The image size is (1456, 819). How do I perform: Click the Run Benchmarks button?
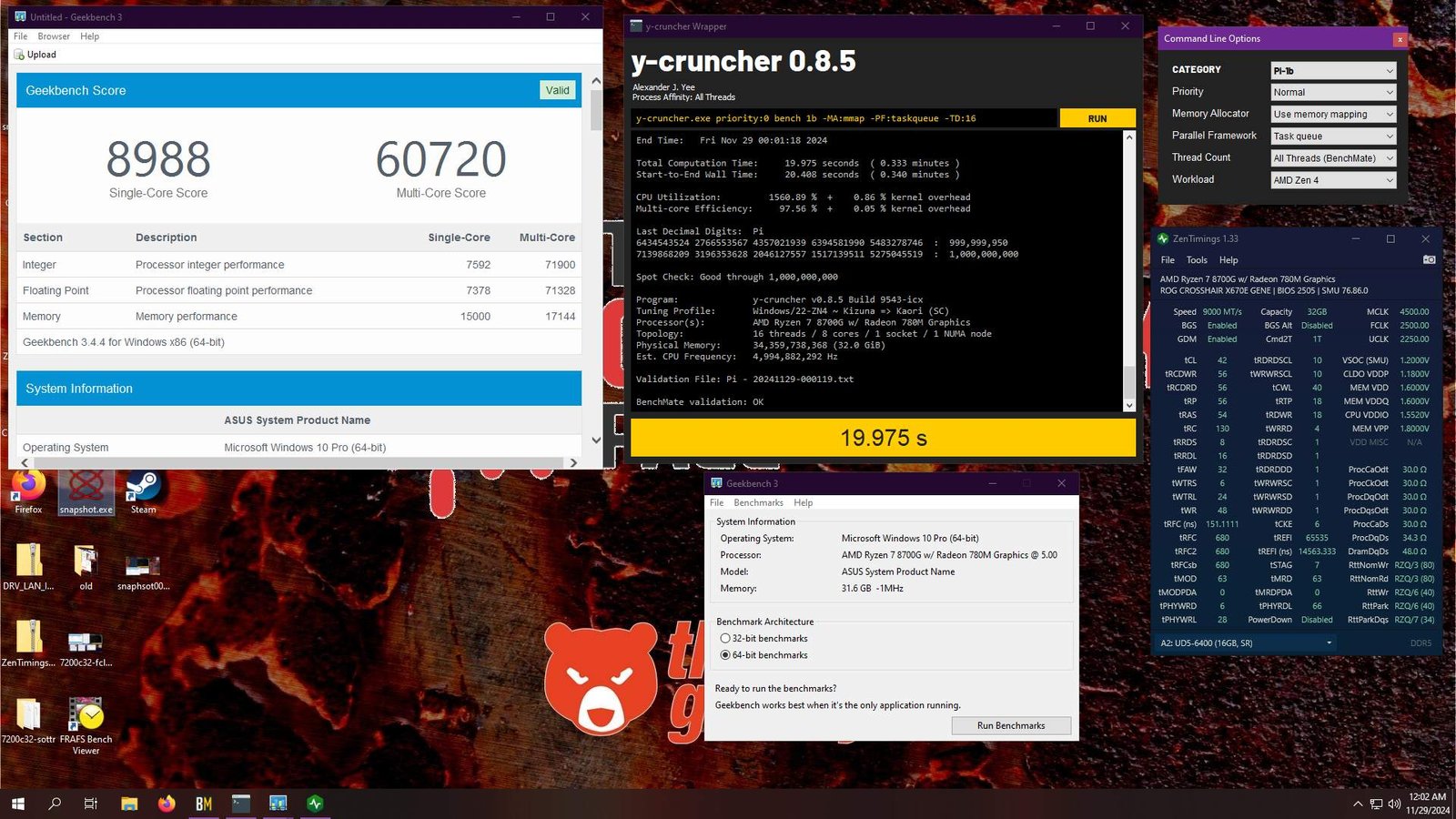(x=1011, y=725)
